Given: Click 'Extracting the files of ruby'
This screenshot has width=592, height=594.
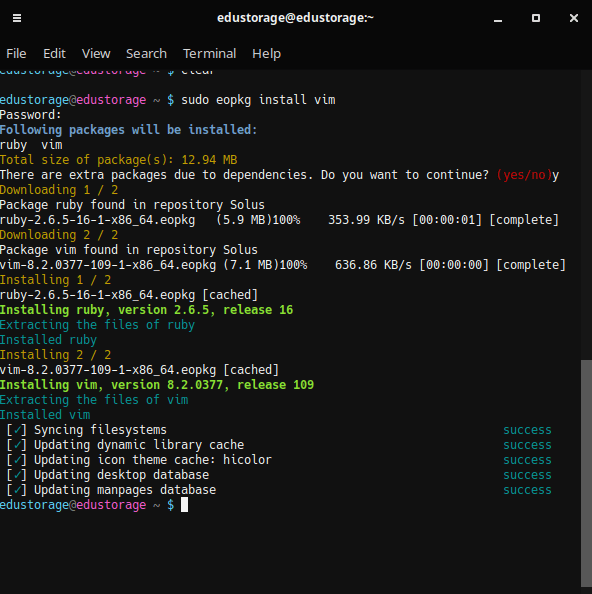Looking at the screenshot, I should point(97,325).
